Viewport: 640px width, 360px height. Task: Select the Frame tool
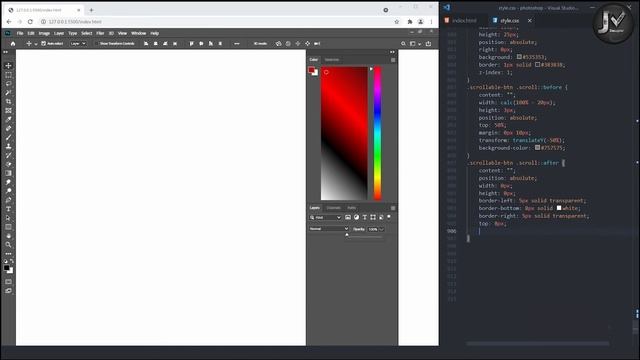click(x=8, y=111)
